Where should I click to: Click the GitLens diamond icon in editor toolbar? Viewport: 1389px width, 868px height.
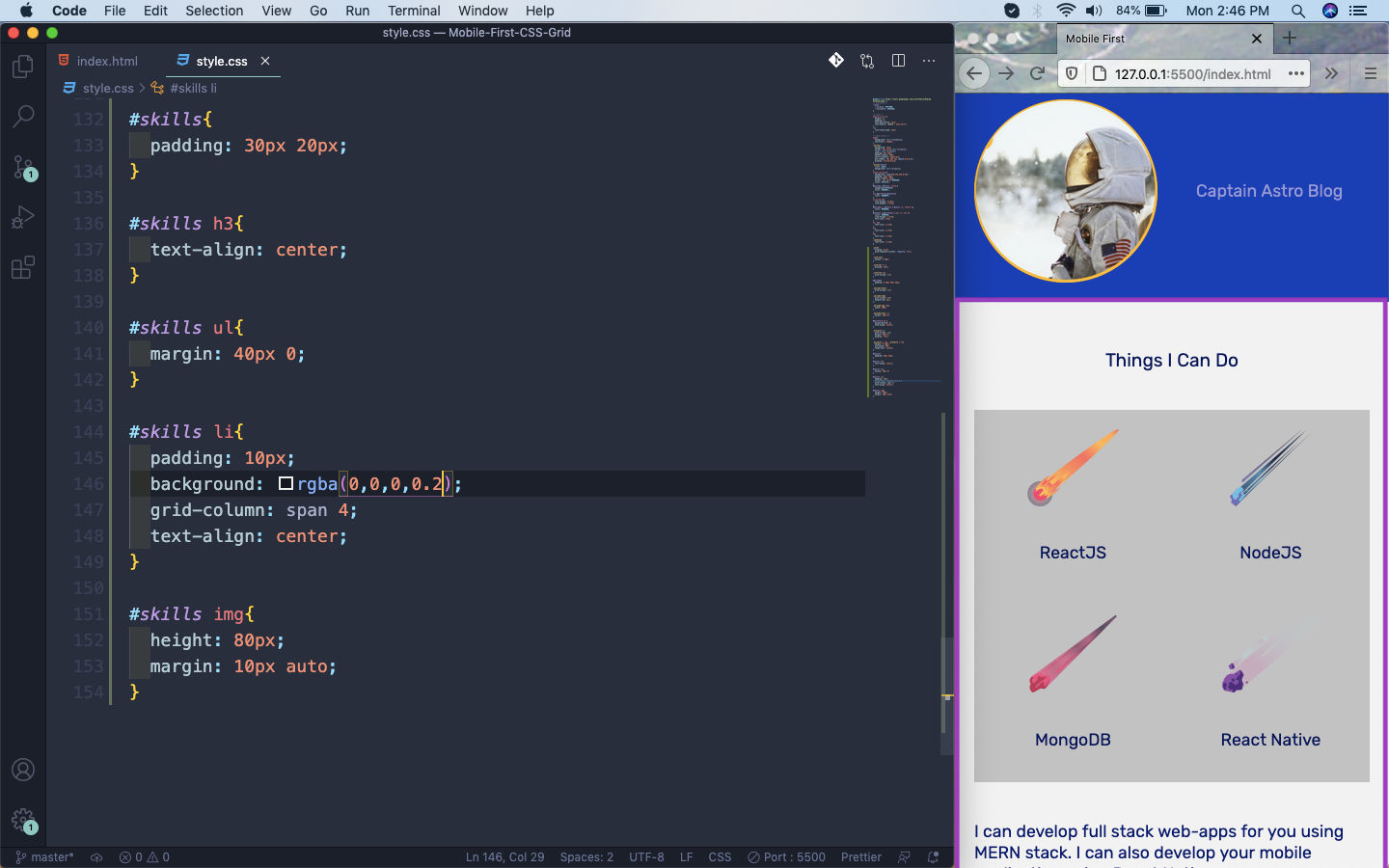click(836, 61)
